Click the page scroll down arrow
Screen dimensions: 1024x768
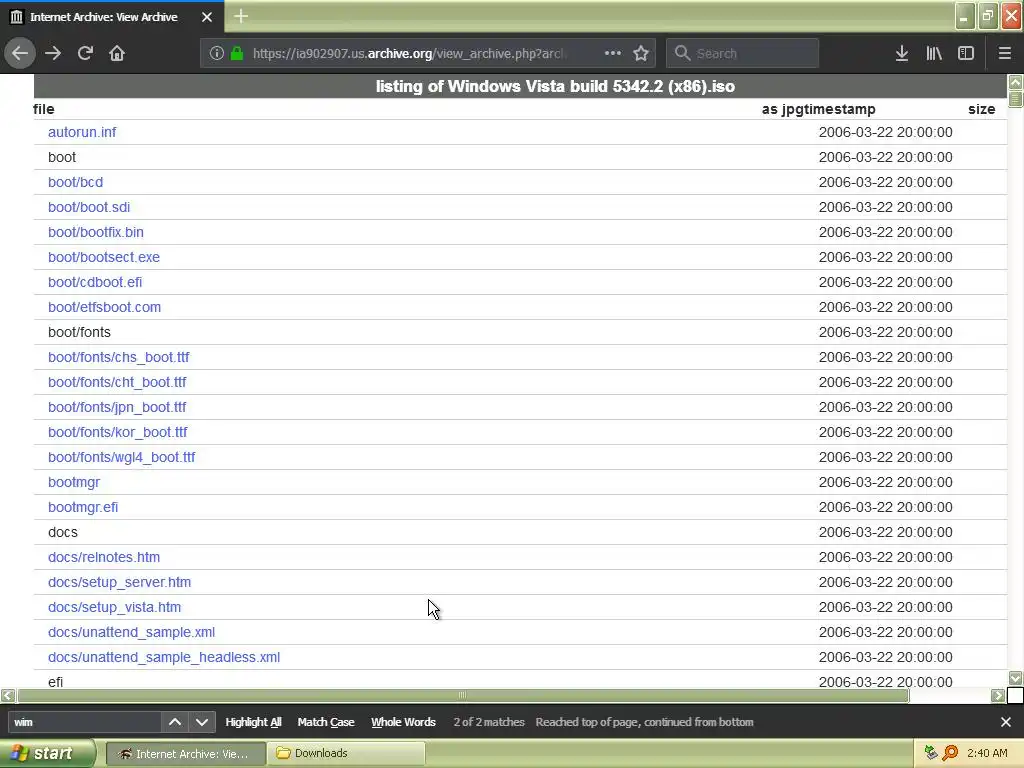pyautogui.click(x=1016, y=678)
